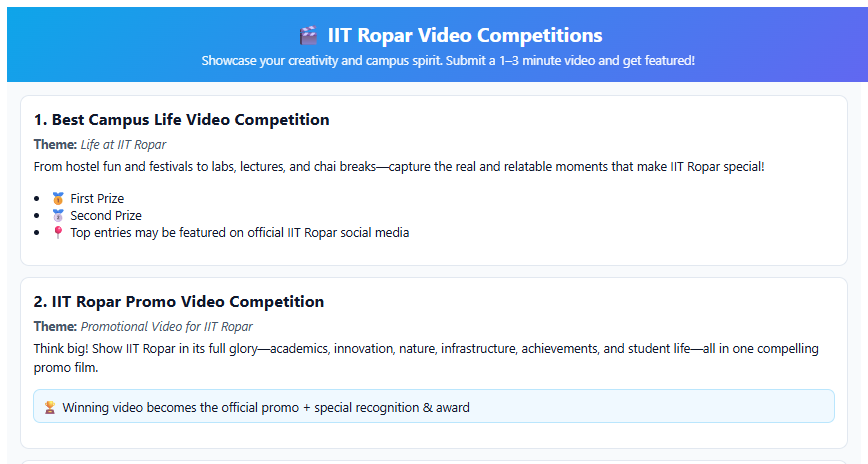Click the trophy icon in the highlighted box
The width and height of the screenshot is (868, 464).
tap(50, 408)
